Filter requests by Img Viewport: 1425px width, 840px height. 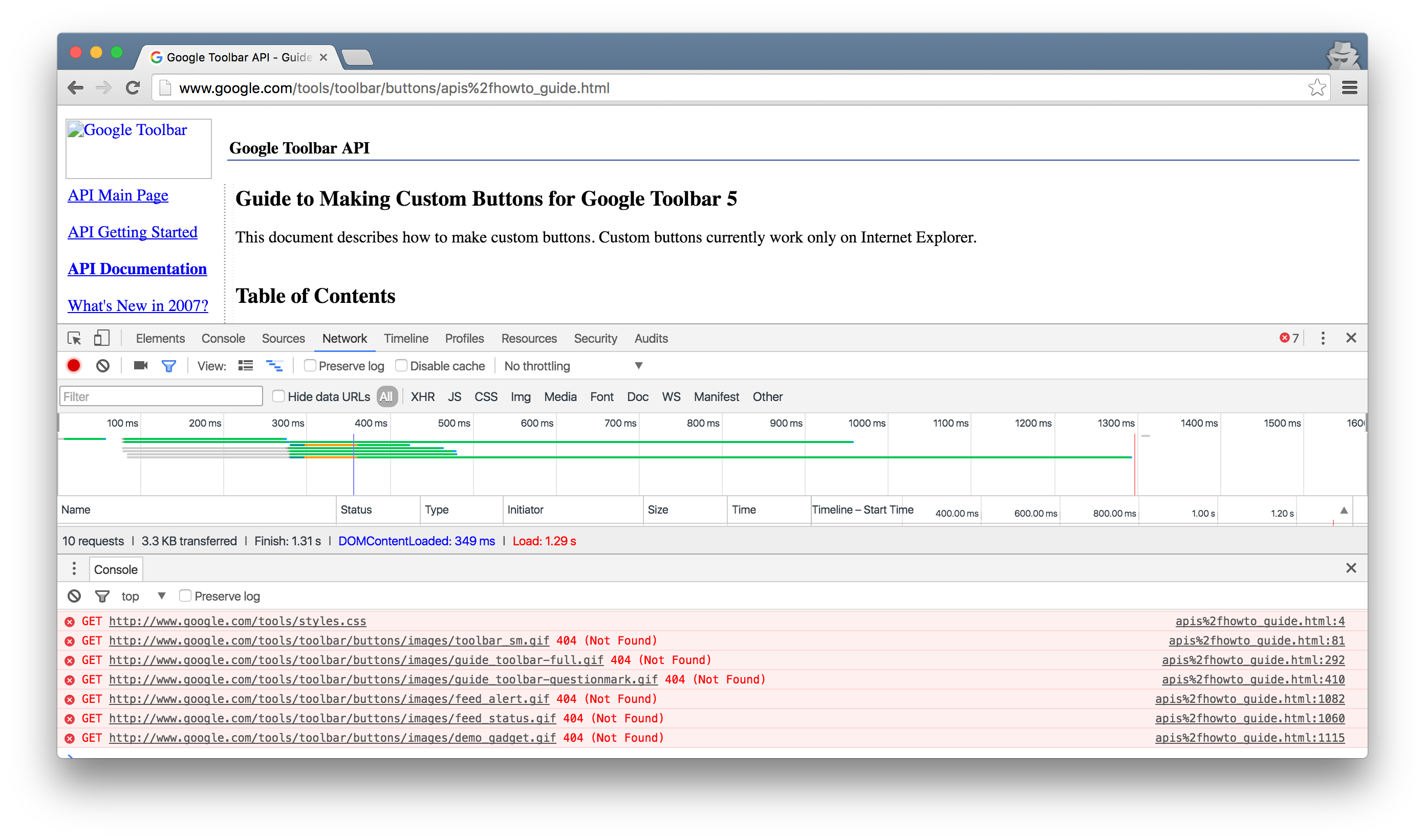point(521,397)
